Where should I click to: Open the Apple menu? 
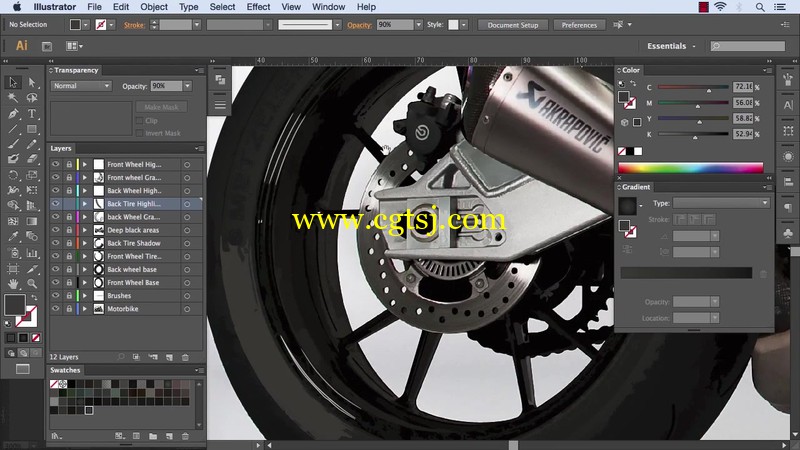click(x=17, y=7)
